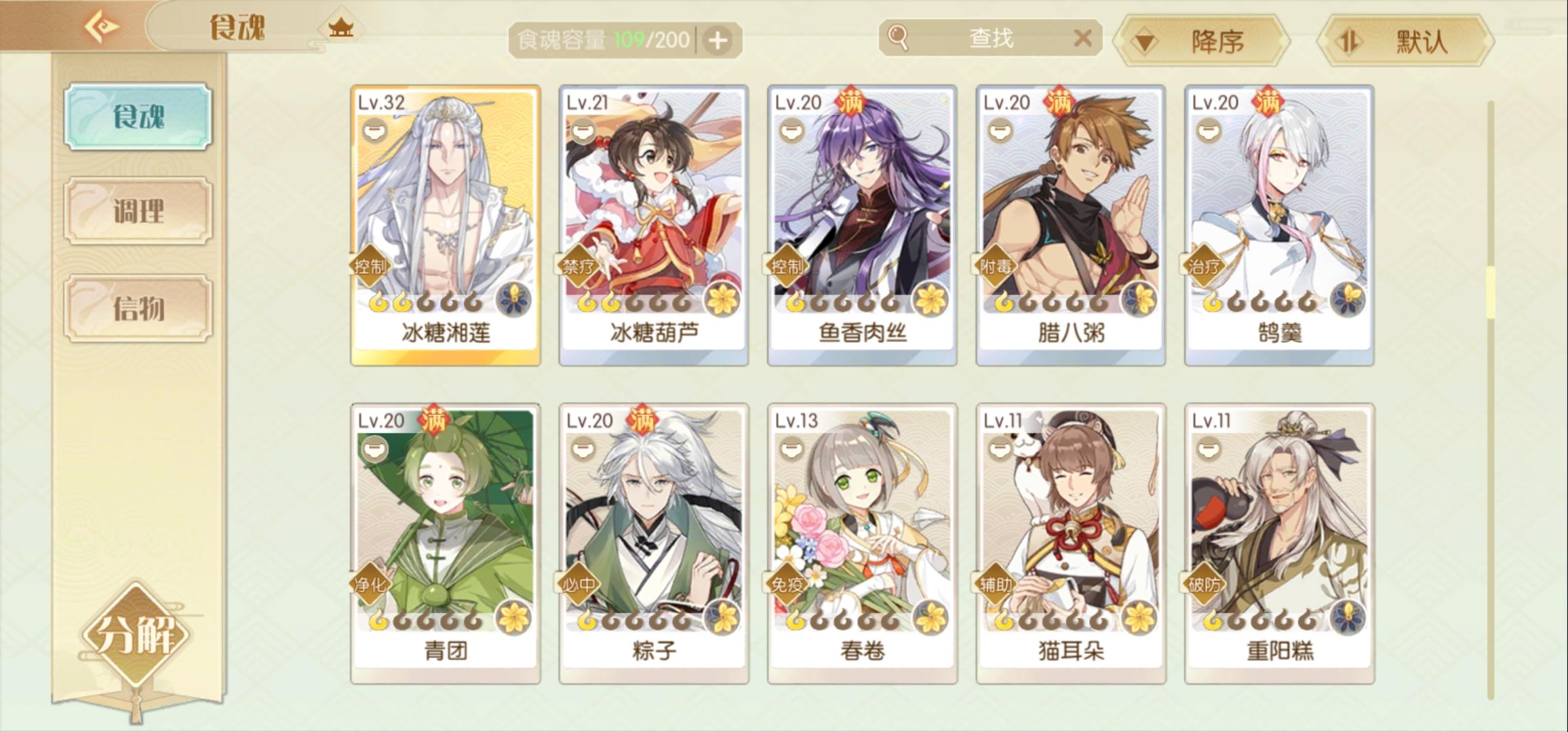
Task: Open the home pavilion icon
Action: click(x=340, y=28)
